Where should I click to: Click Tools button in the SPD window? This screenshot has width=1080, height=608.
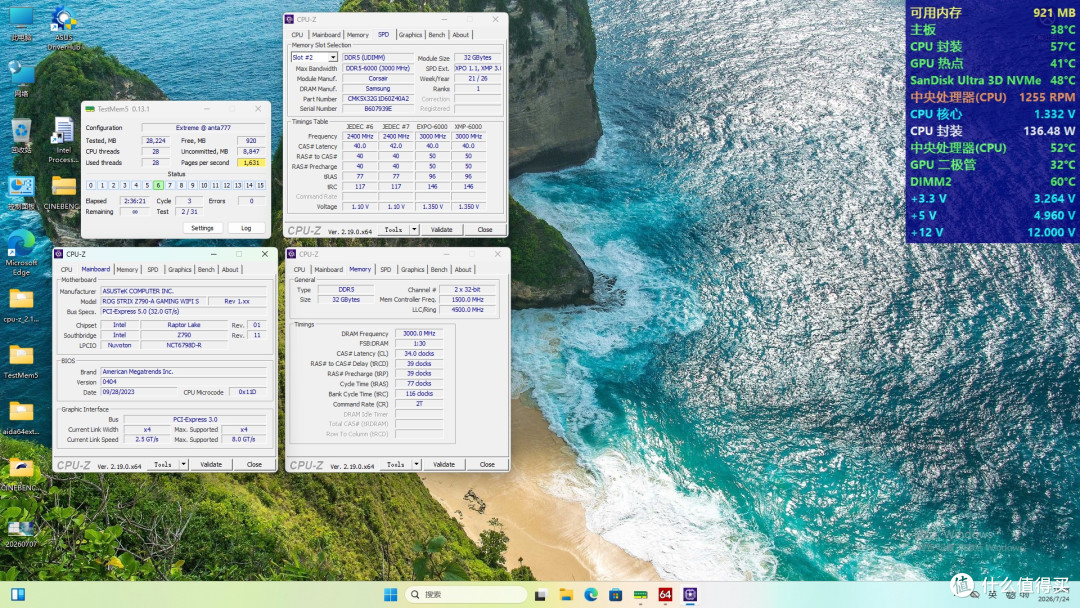tap(393, 229)
